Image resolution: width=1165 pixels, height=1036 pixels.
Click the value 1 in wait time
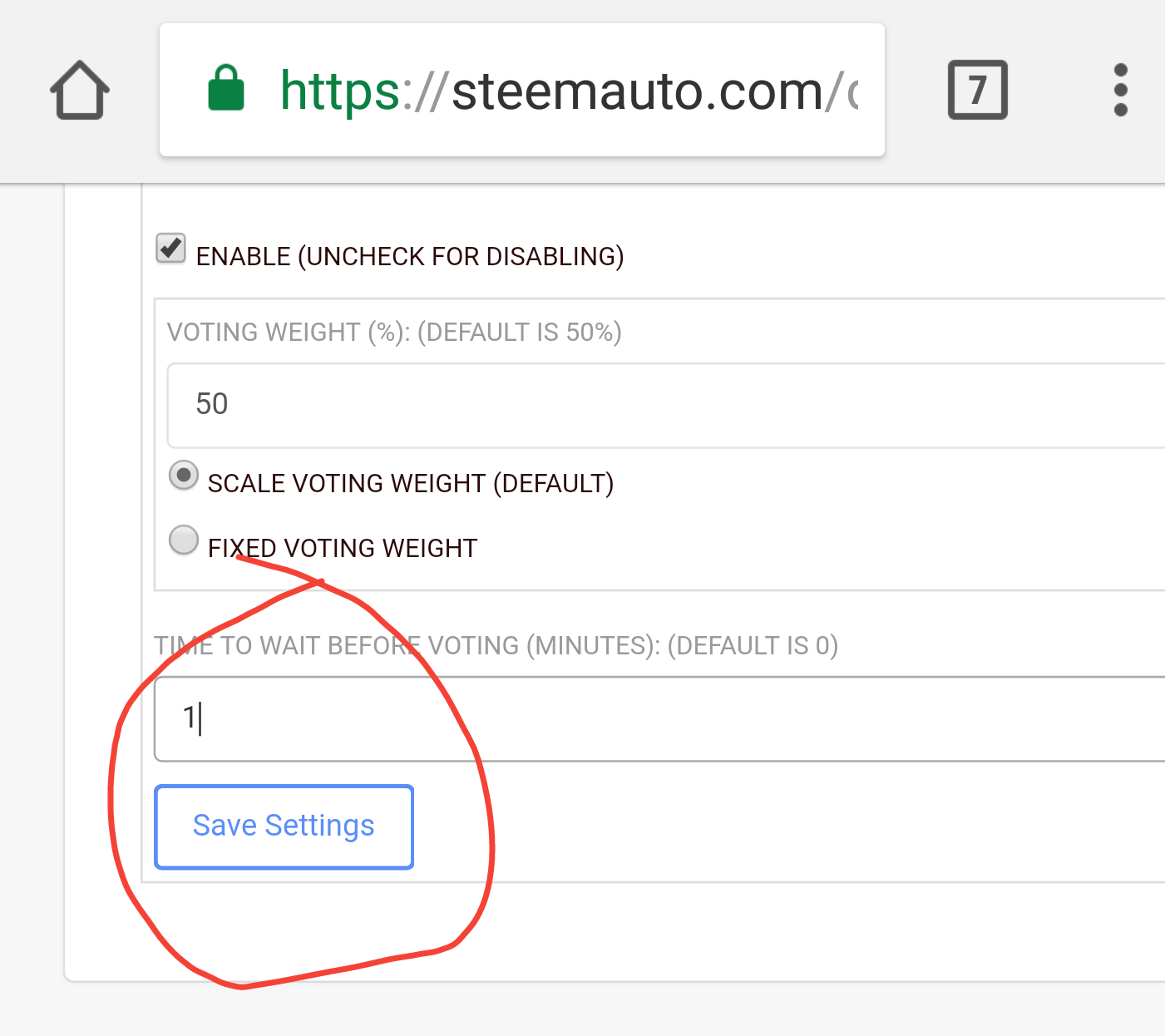pos(190,718)
